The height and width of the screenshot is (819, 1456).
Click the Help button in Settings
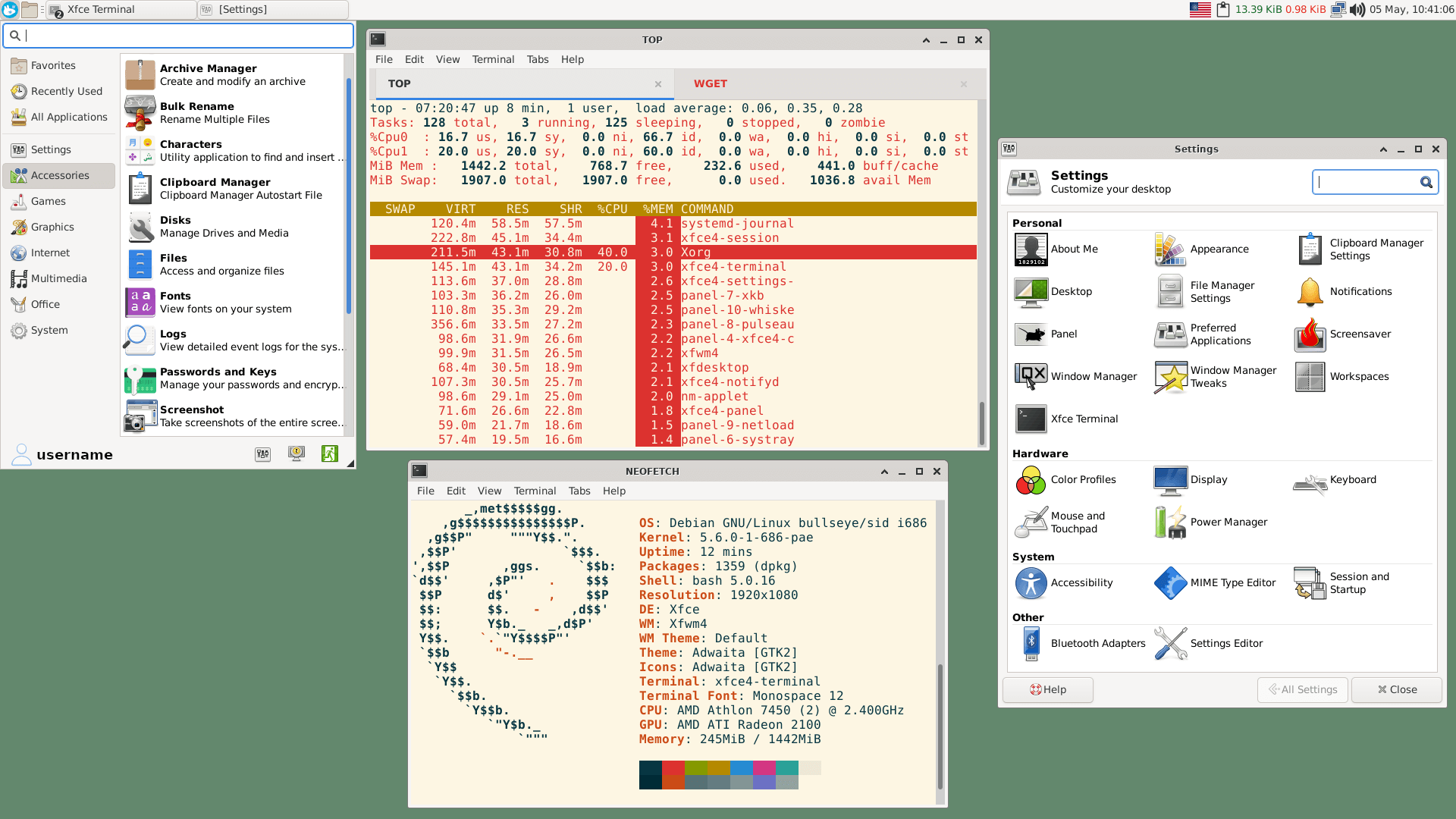point(1047,689)
